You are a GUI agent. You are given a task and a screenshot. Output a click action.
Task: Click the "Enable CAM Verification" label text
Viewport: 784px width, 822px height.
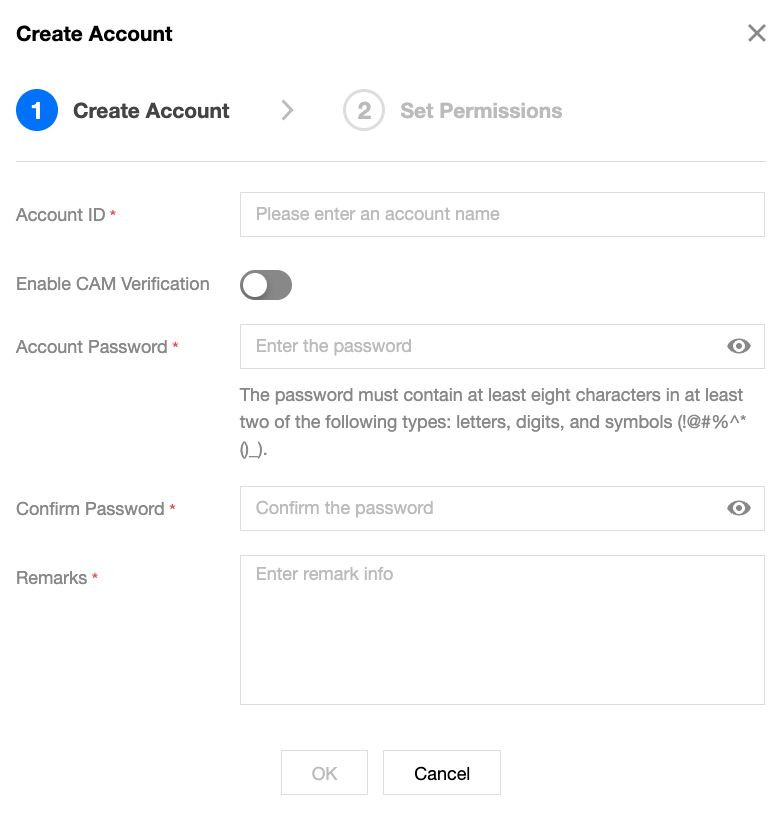point(113,284)
